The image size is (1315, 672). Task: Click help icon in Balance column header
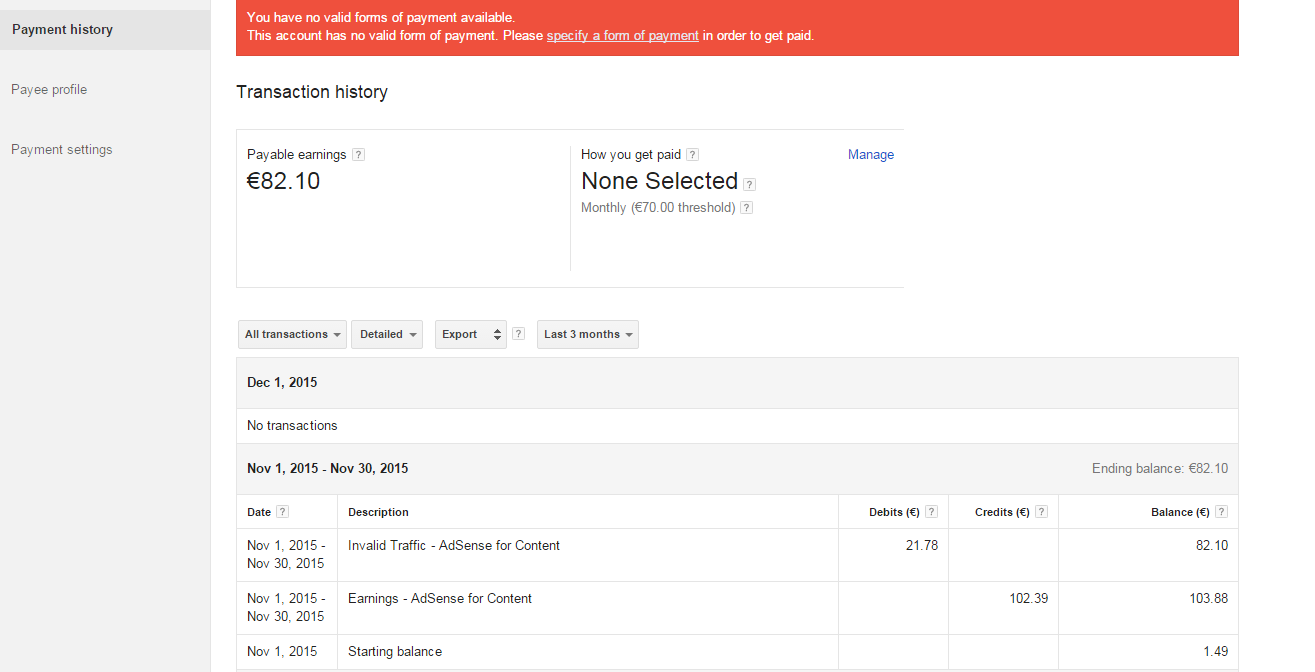1222,512
